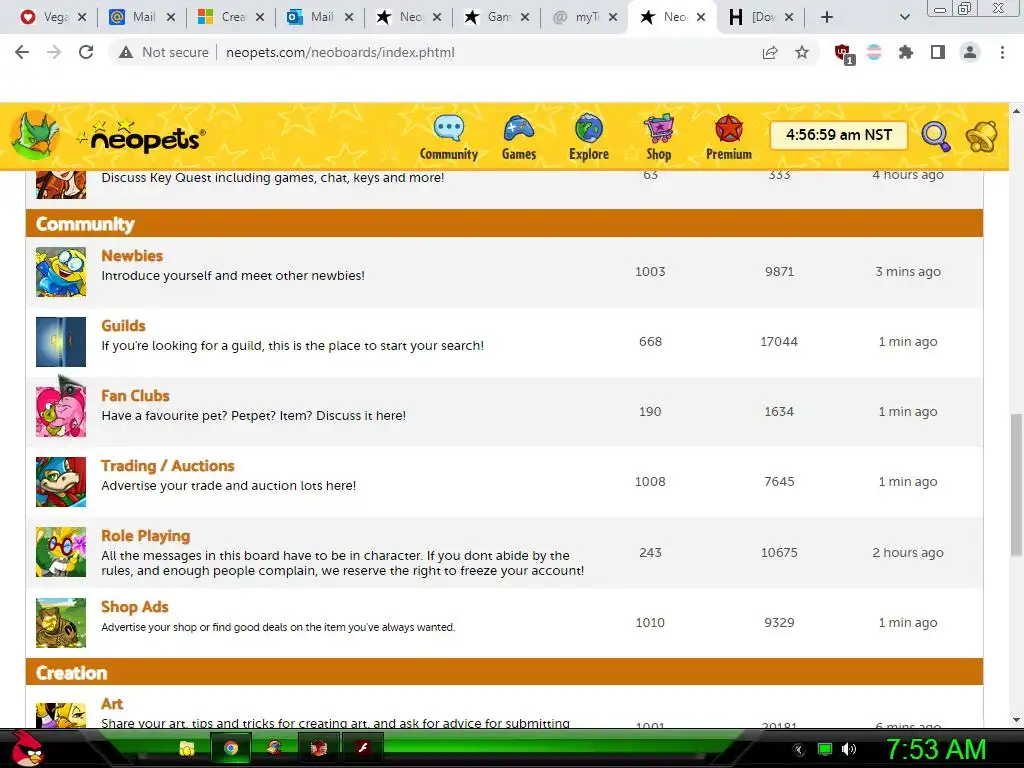Open the Chrome three-dot menu
The image size is (1024, 768).
1002,52
